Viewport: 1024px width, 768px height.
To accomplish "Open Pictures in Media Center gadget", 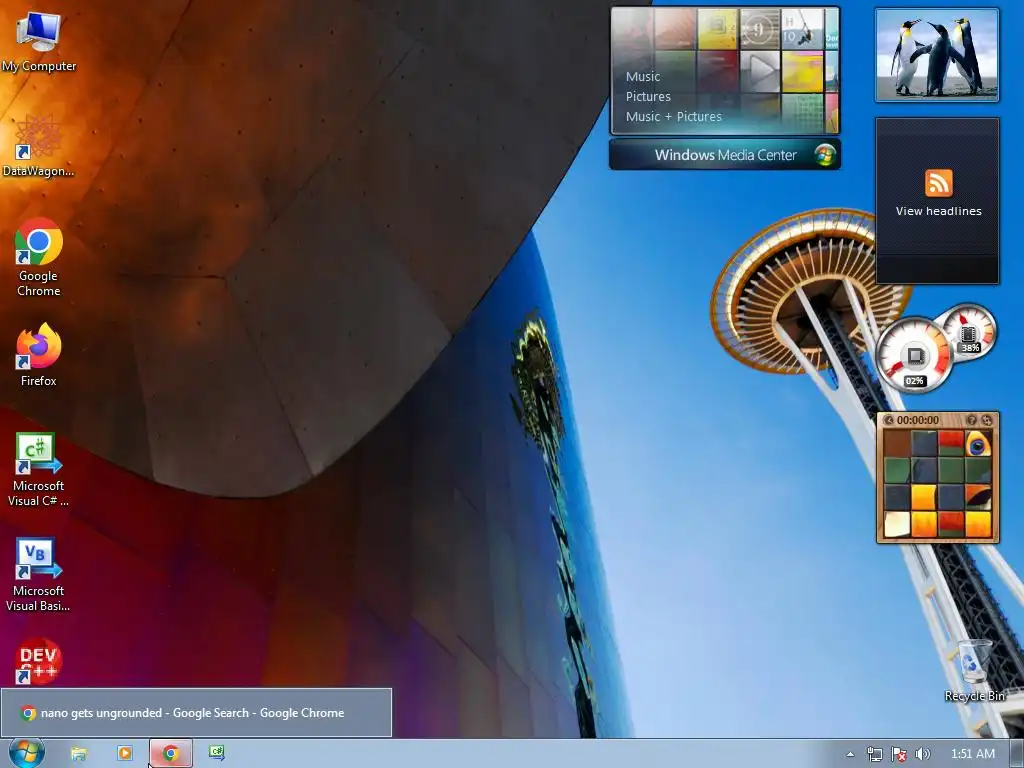I will [648, 97].
